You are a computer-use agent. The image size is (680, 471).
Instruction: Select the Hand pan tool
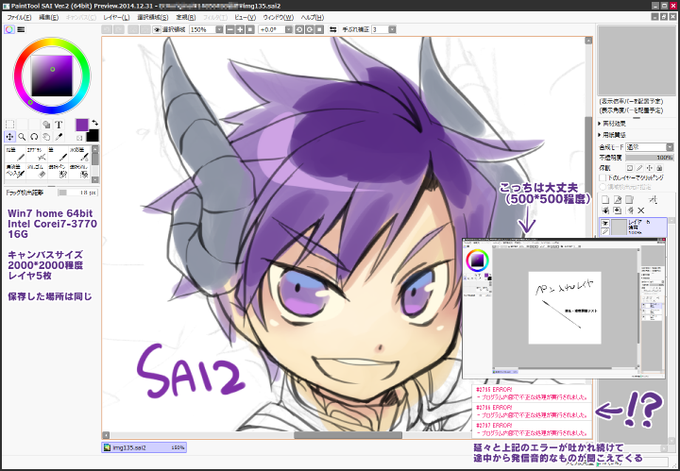(46, 137)
